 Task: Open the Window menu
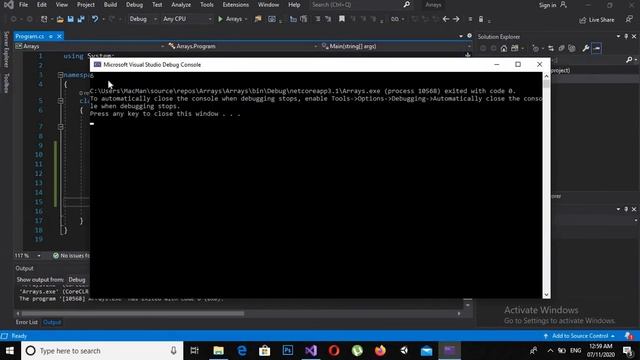click(x=269, y=5)
